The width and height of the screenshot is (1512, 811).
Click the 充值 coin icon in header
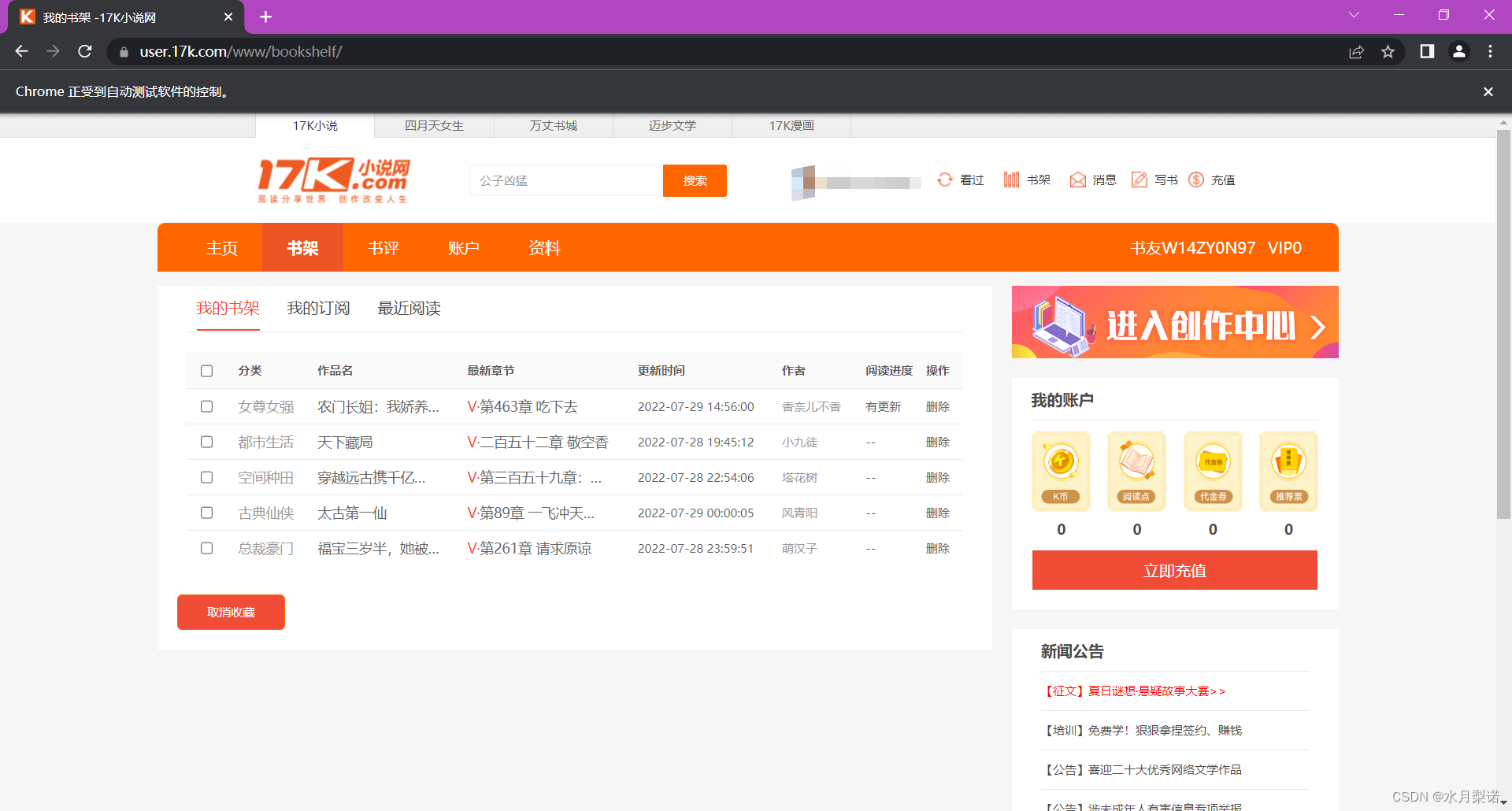pos(1196,180)
